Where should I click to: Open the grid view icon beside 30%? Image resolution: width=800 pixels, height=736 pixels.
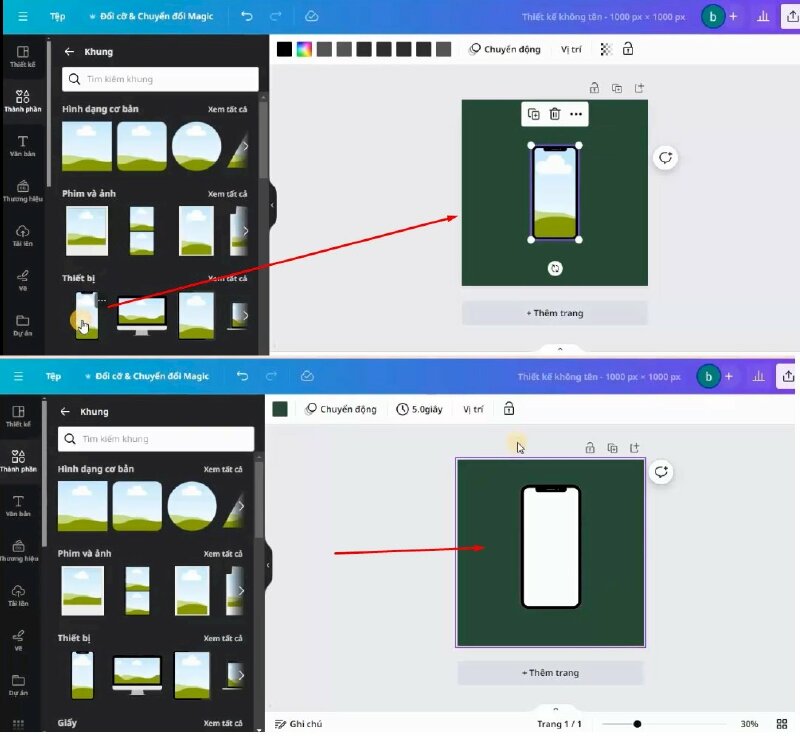coord(784,723)
